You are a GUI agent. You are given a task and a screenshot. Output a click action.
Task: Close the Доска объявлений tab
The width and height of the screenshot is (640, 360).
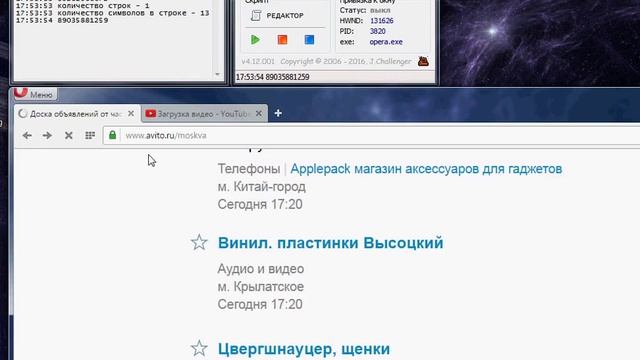(x=131, y=113)
